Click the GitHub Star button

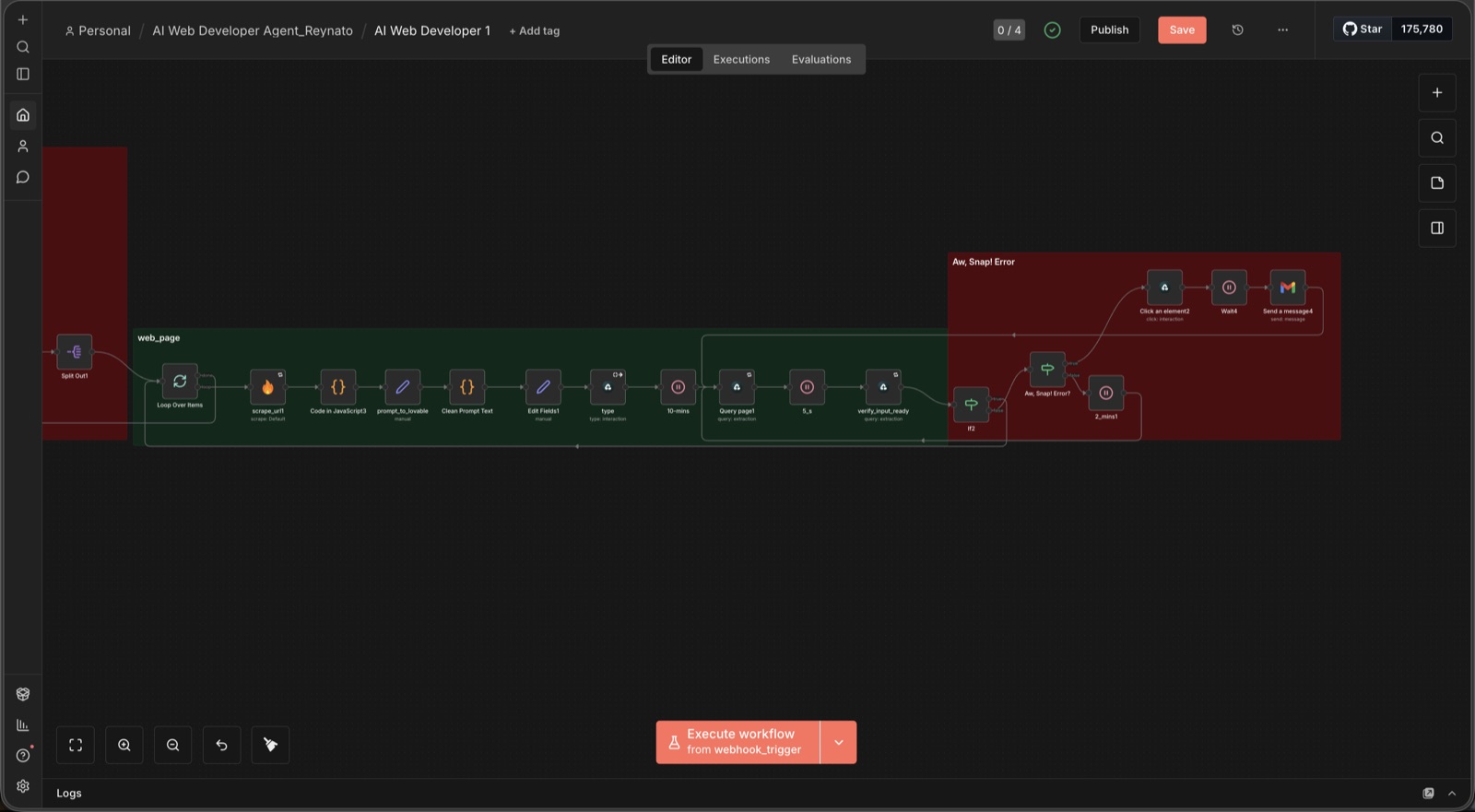[1363, 29]
